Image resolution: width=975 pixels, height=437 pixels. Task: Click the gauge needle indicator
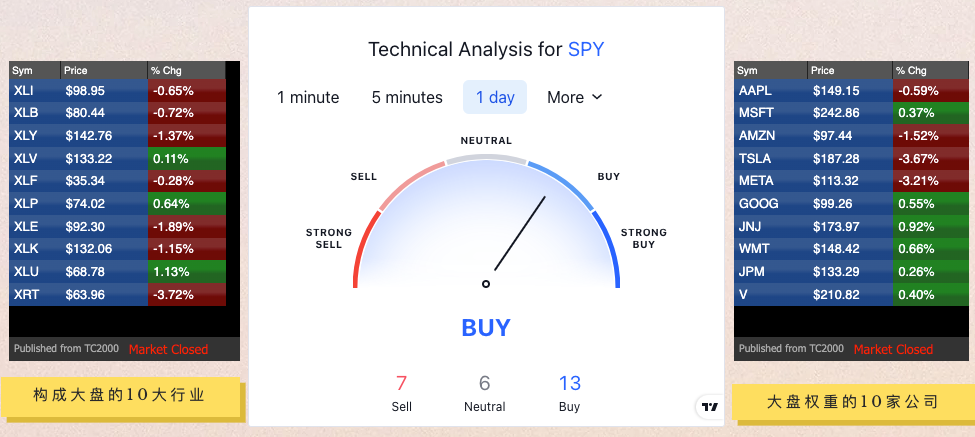click(520, 234)
